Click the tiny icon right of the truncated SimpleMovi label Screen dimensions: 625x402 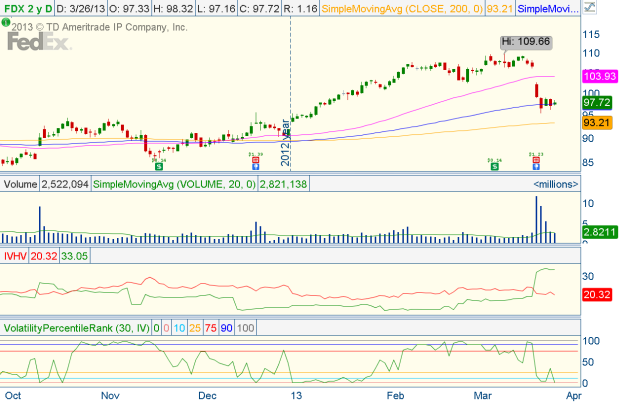point(589,9)
